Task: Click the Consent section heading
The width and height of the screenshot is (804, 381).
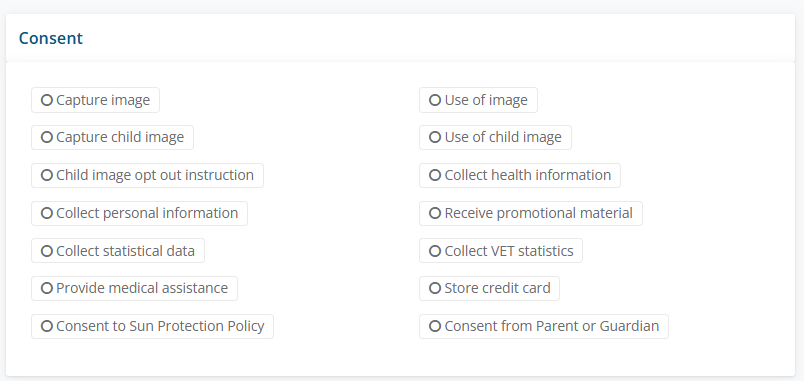Action: coord(51,38)
